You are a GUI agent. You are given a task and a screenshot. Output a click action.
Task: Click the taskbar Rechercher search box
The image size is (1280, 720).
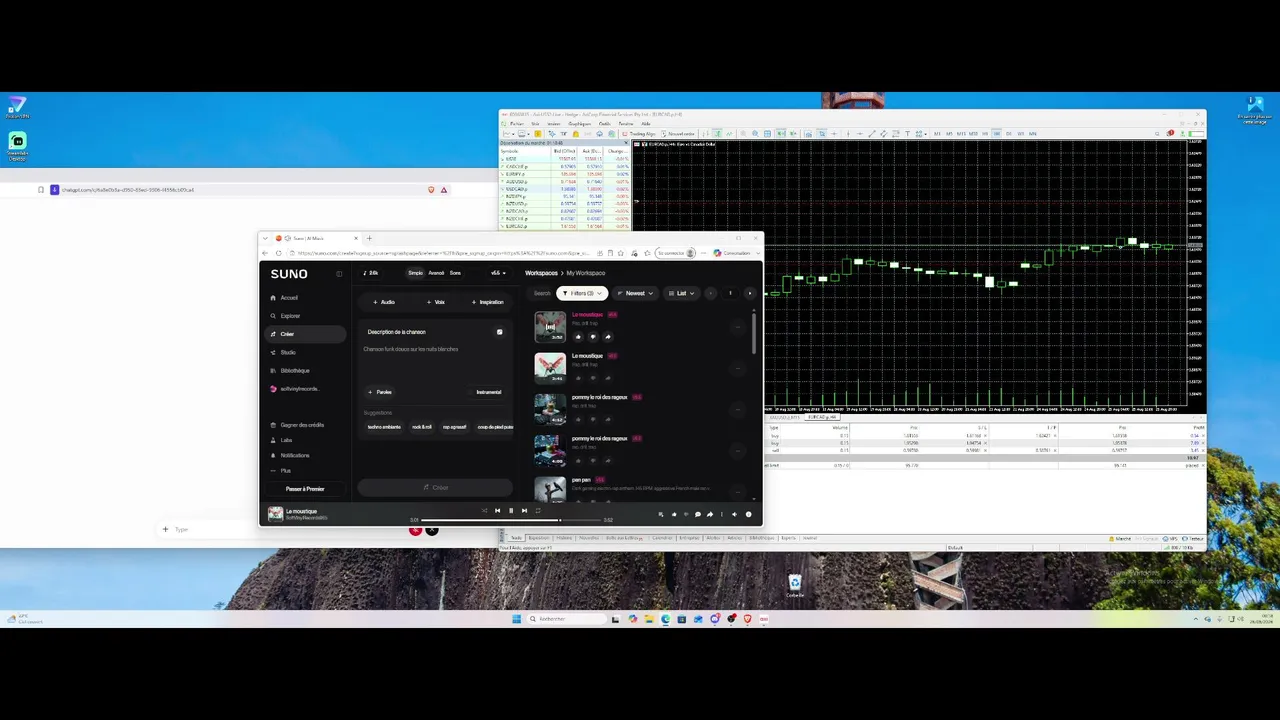(x=566, y=619)
